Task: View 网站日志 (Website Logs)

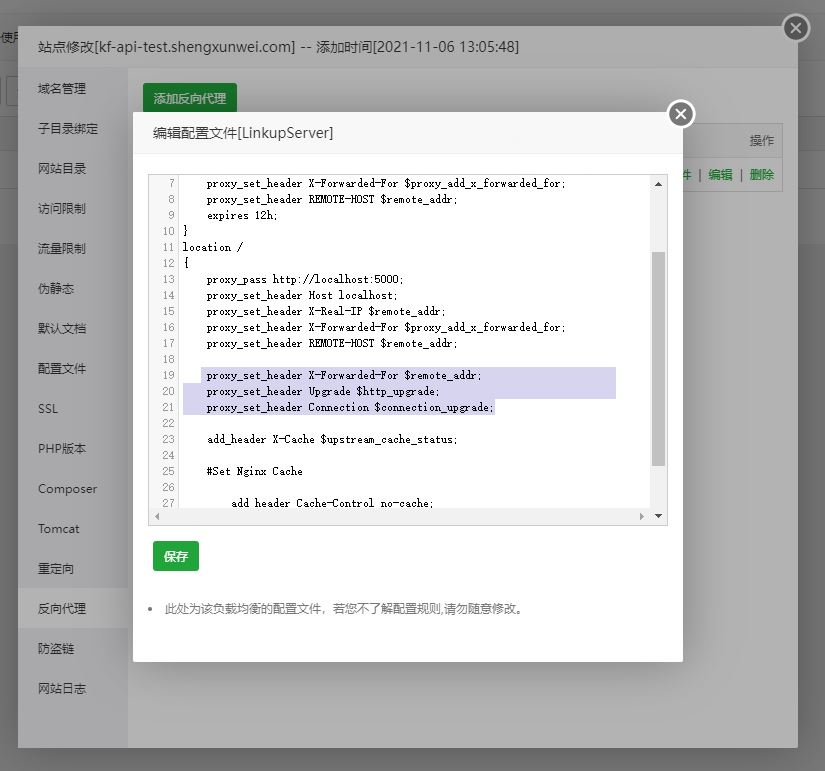Action: [62, 688]
